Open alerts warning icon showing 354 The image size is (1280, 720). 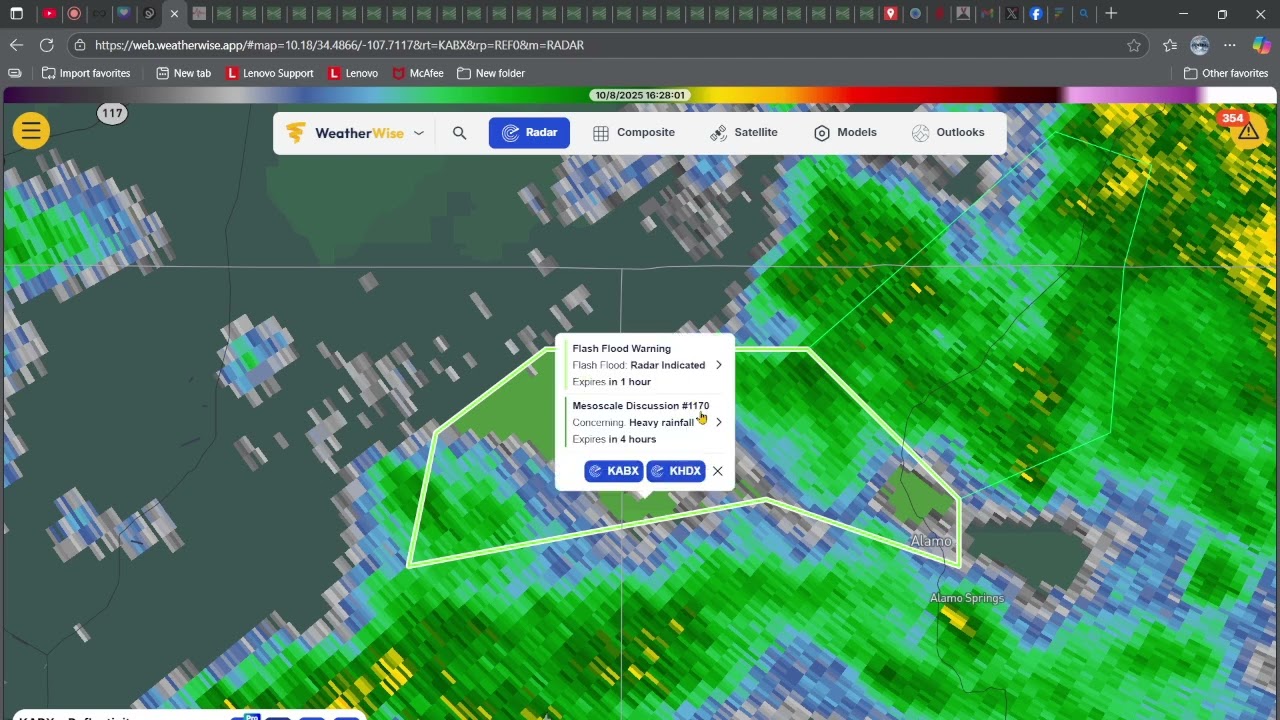point(1247,131)
